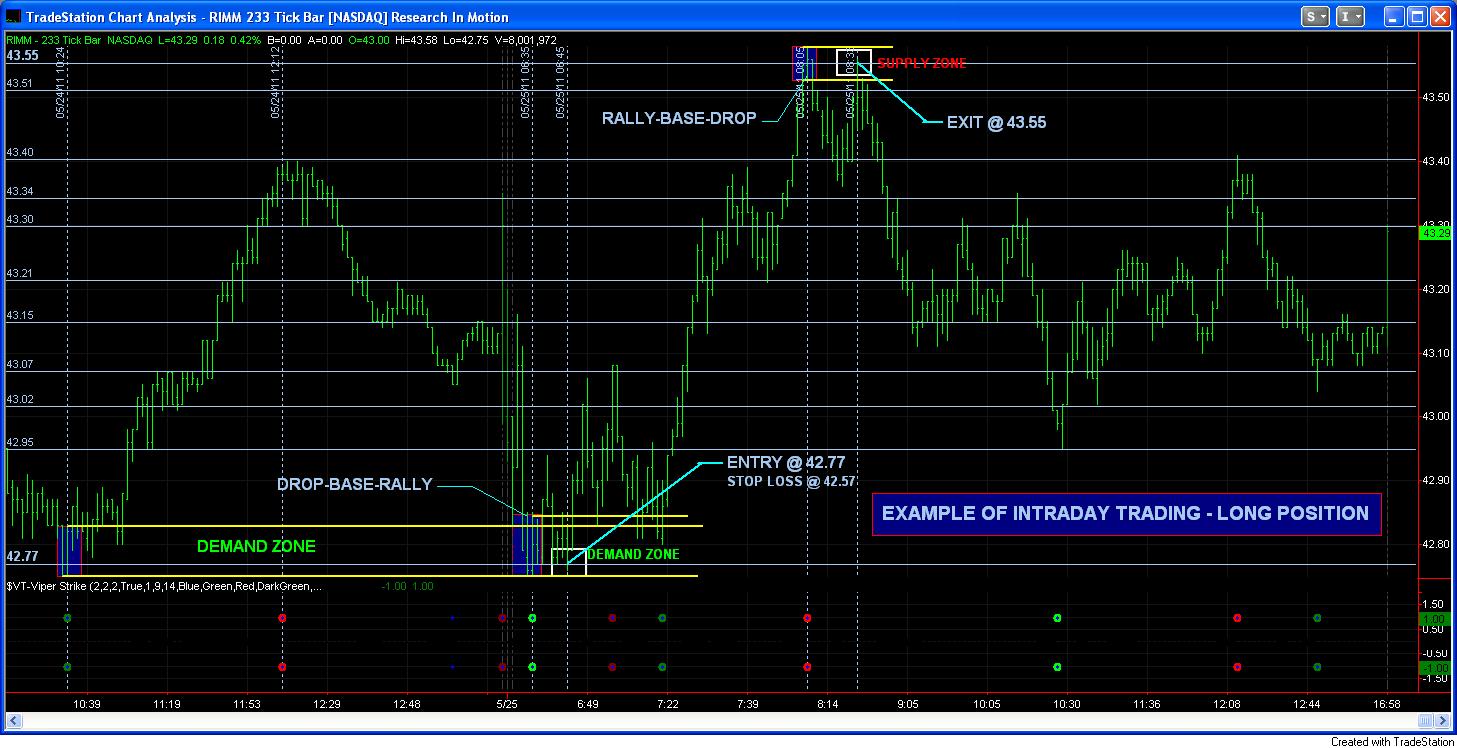Click the EXAMPLE OF INTRADAY TRADING text box
Viewport: 1457px width, 748px height.
(1126, 514)
